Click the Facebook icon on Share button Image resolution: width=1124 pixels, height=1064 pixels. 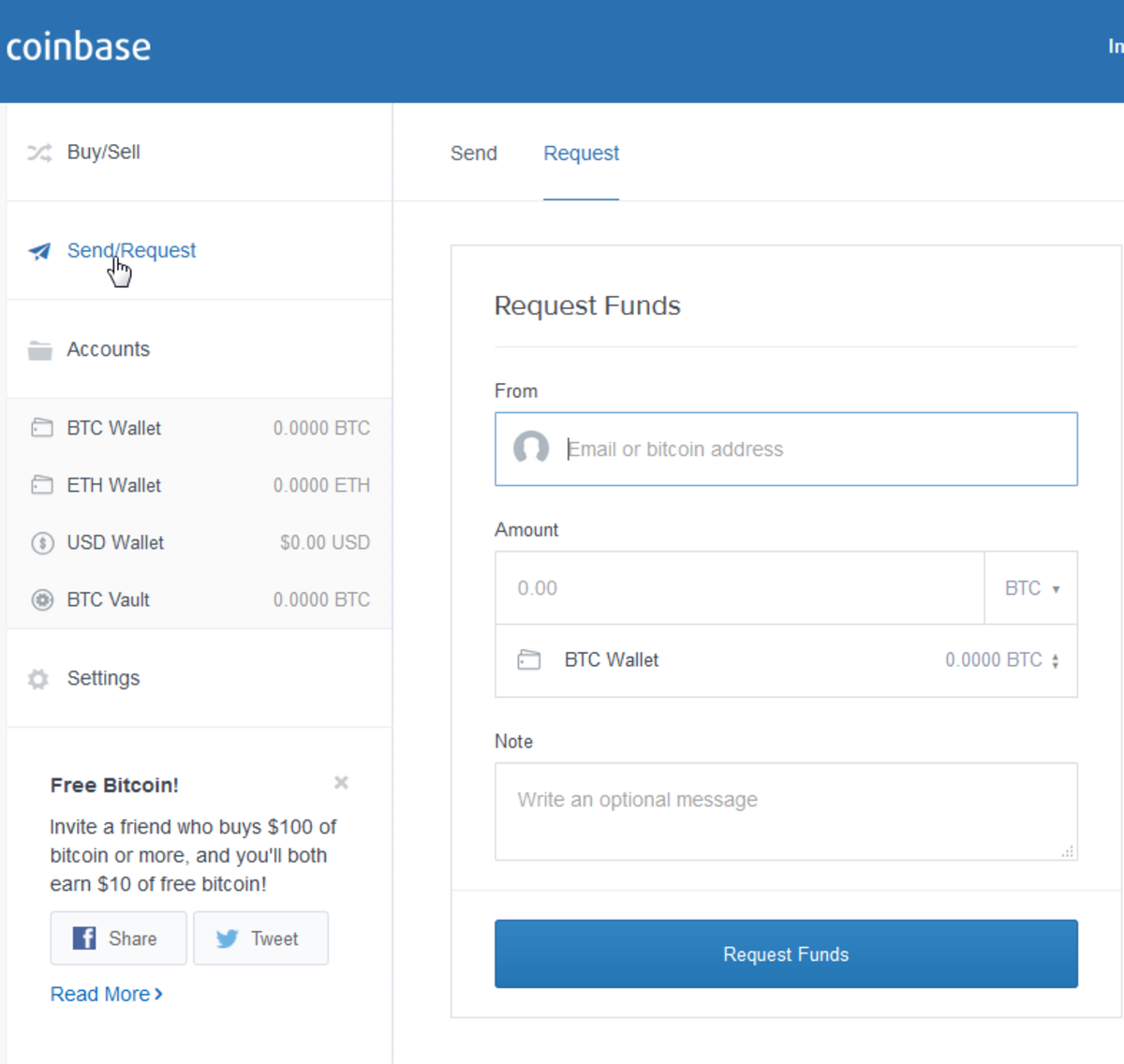pyautogui.click(x=84, y=938)
